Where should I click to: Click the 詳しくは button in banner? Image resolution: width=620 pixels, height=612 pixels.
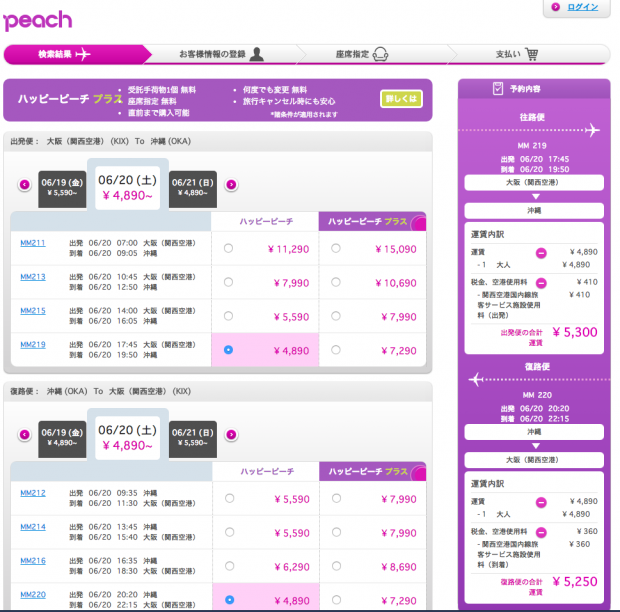(401, 98)
